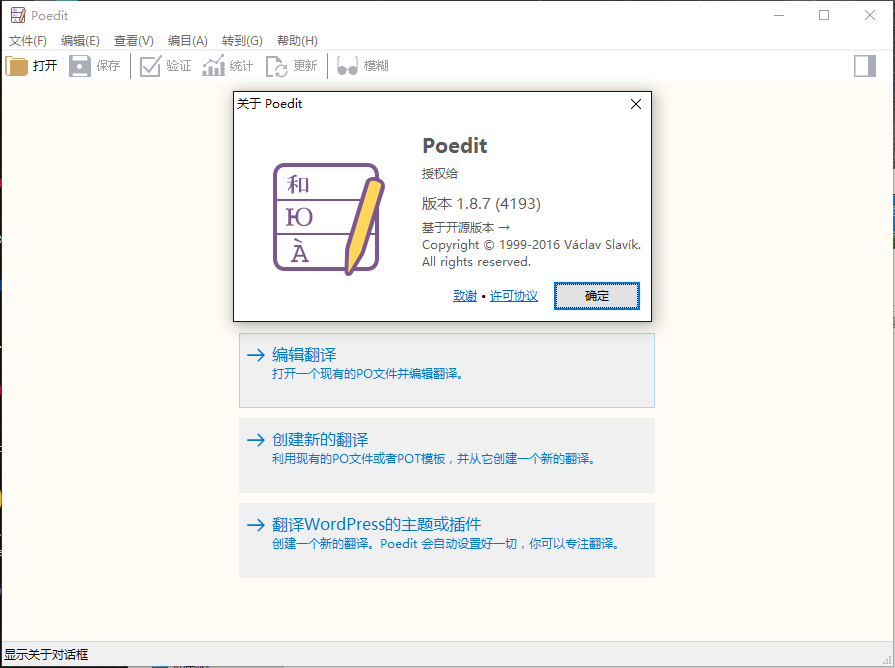Close the 关于 Poedit dialog
The width and height of the screenshot is (895, 668).
point(636,104)
